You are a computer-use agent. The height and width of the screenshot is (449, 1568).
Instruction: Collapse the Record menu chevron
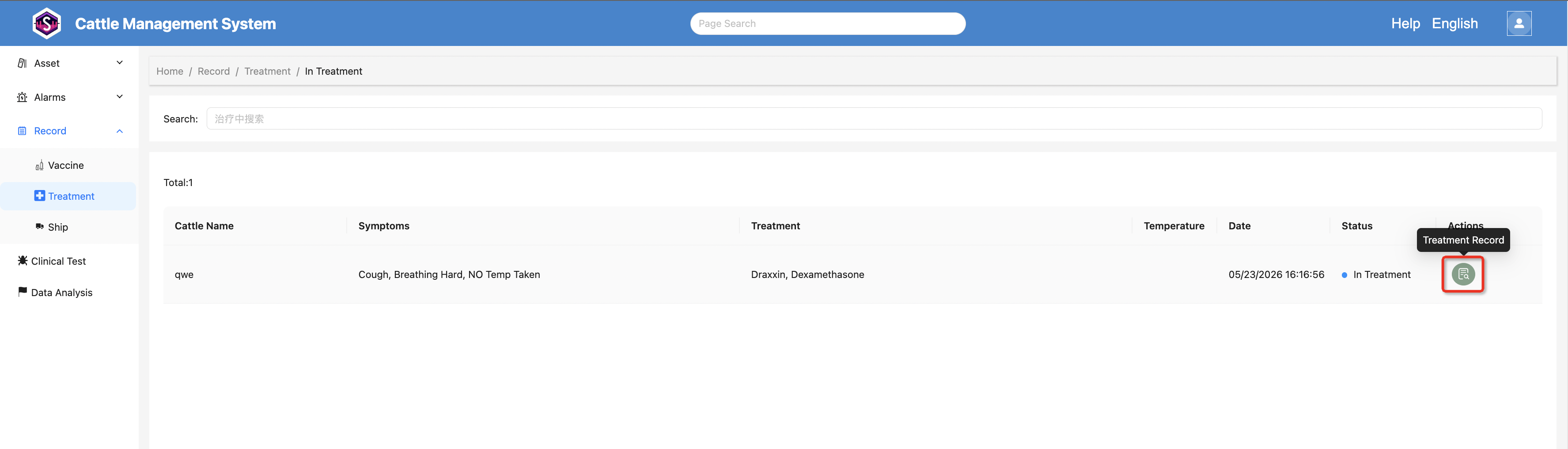[119, 131]
